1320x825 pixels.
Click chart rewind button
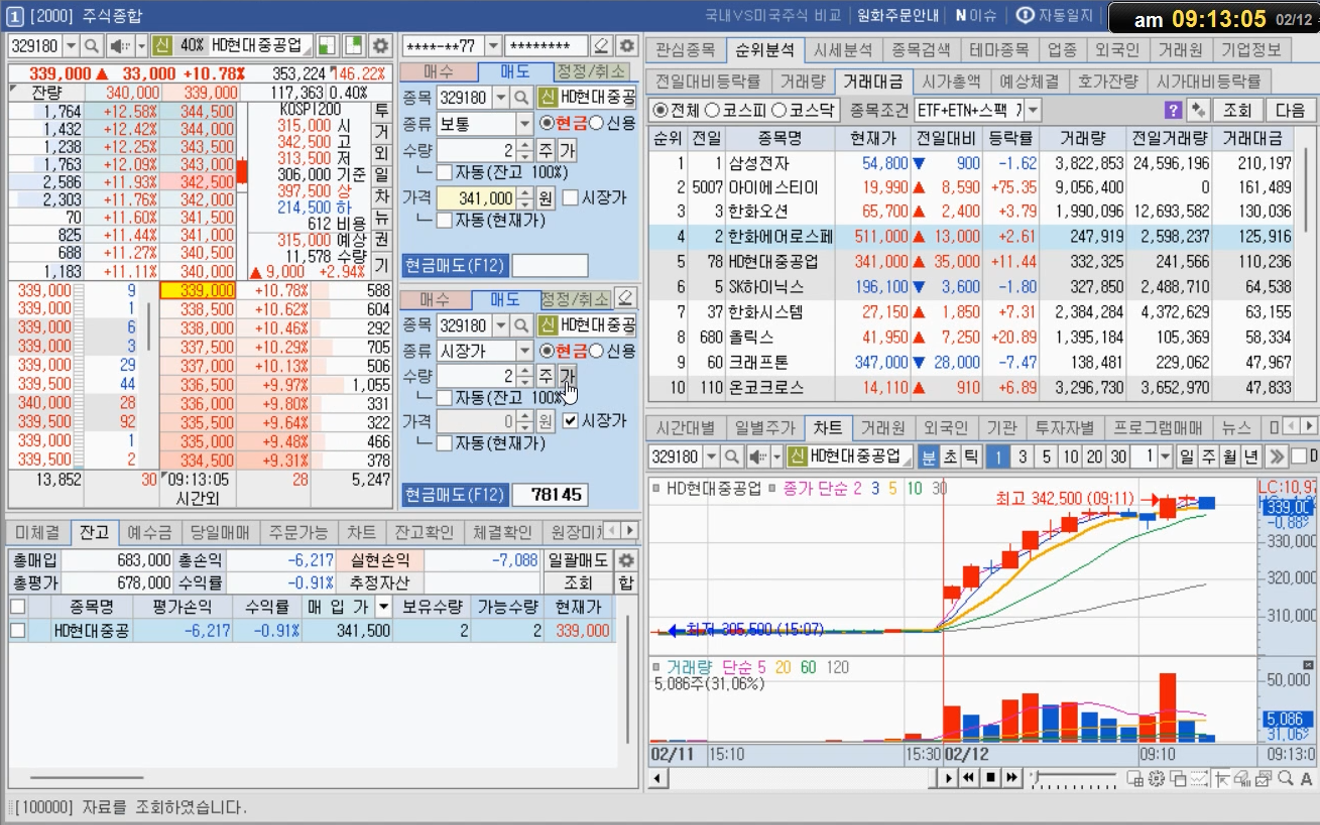point(970,778)
